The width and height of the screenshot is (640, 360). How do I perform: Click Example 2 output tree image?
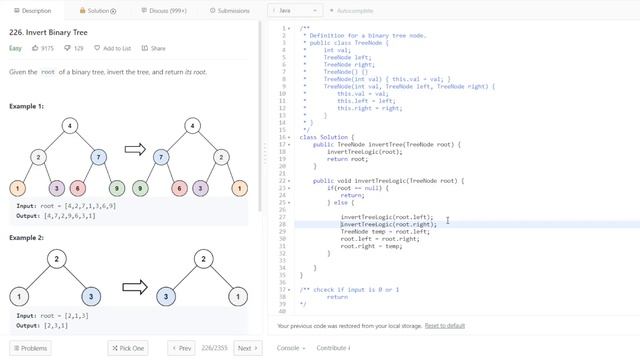(202, 278)
